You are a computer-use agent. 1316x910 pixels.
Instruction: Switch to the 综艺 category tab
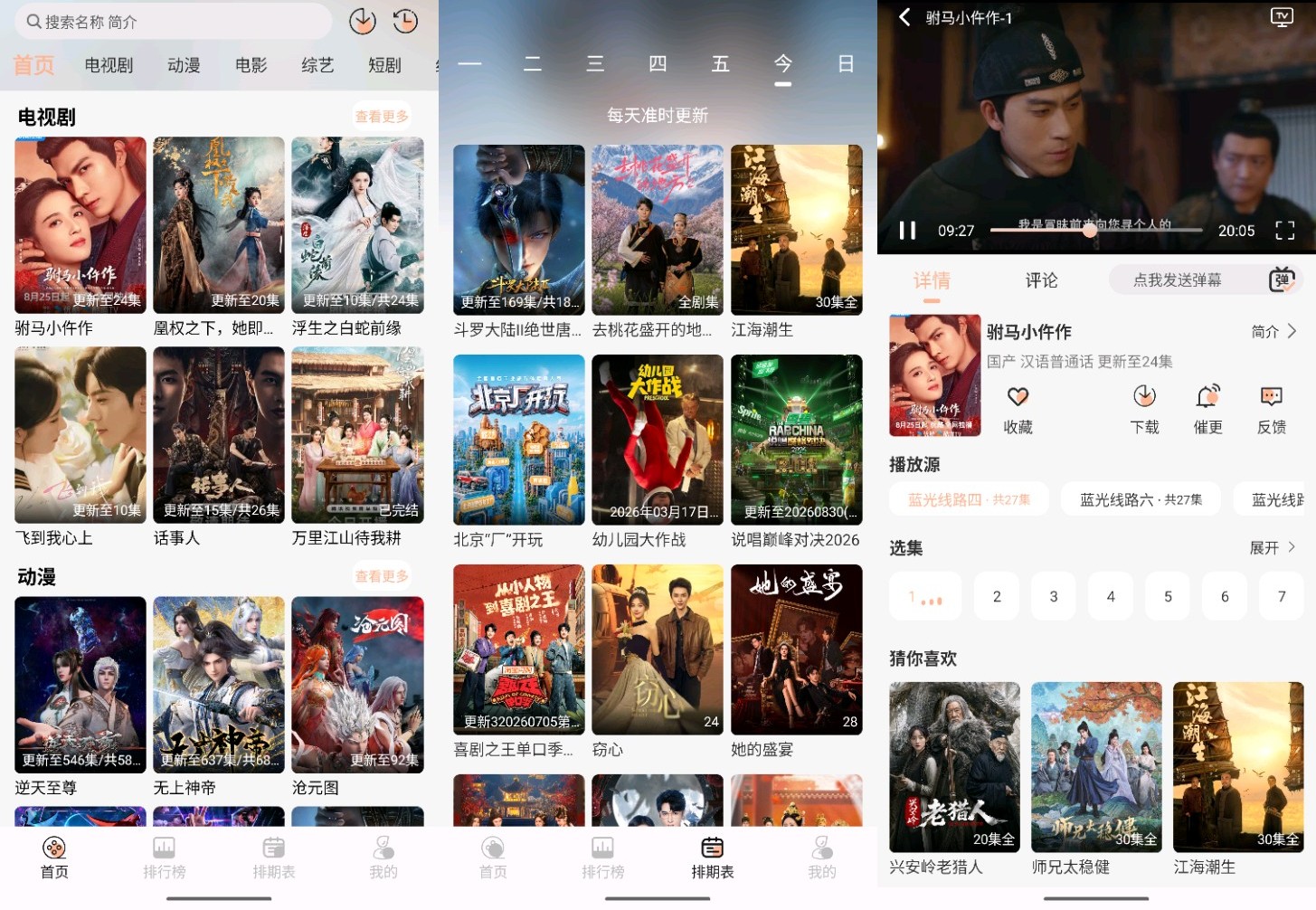pyautogui.click(x=317, y=65)
